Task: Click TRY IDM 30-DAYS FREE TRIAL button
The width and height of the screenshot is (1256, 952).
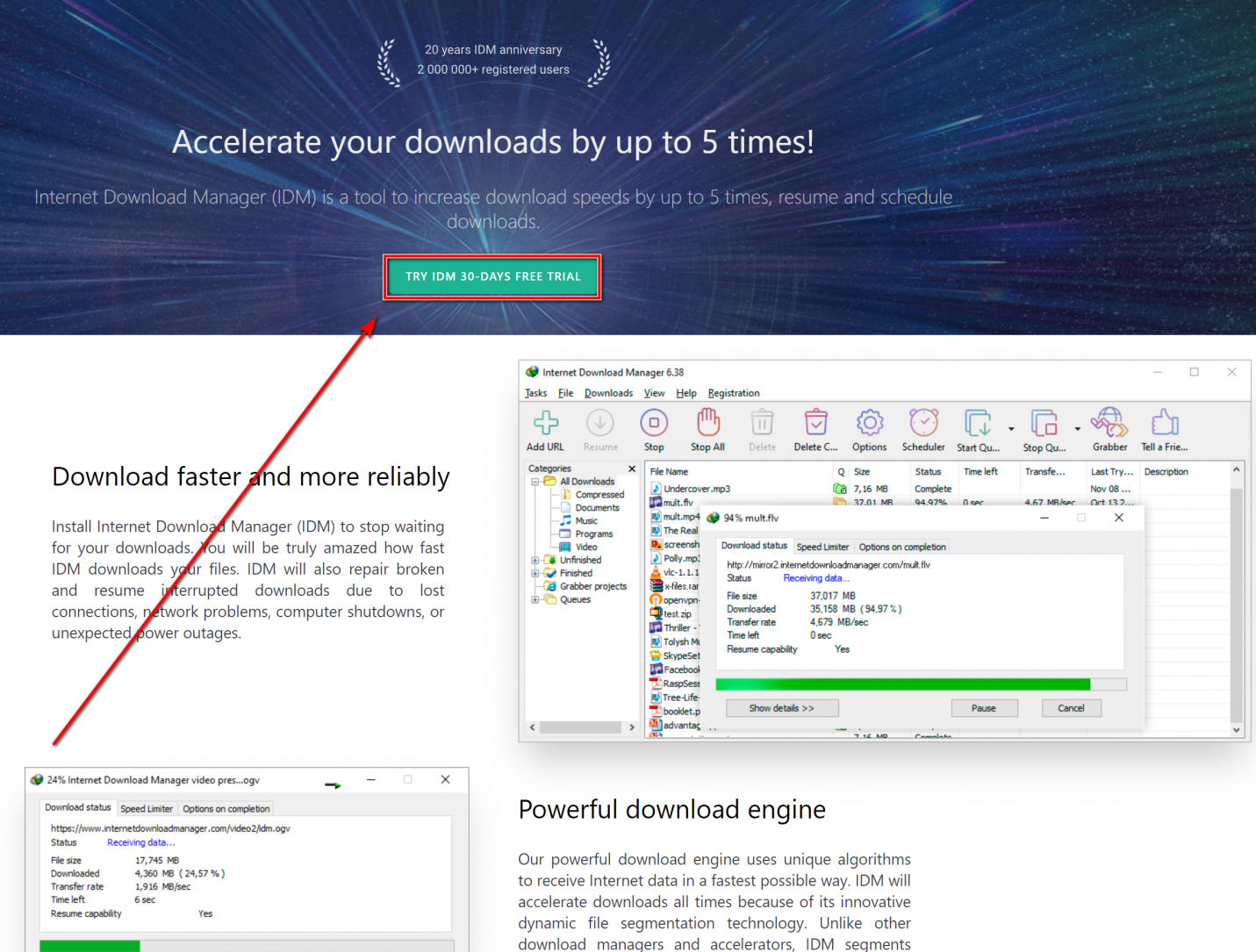Action: point(492,276)
